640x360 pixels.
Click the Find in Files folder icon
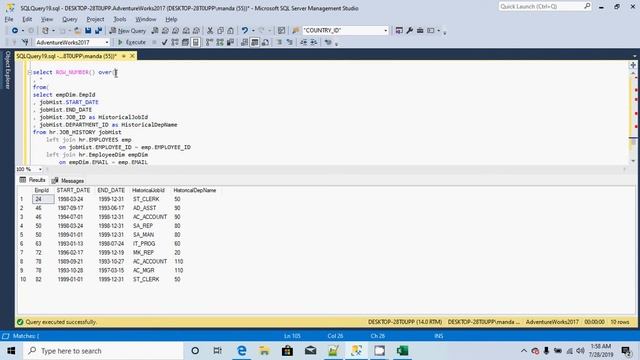[x=296, y=31]
